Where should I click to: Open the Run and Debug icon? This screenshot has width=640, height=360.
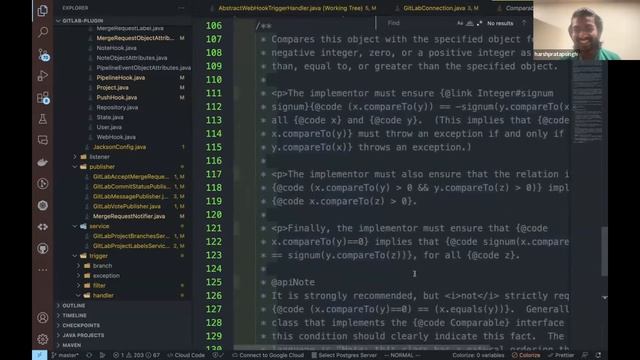click(42, 76)
